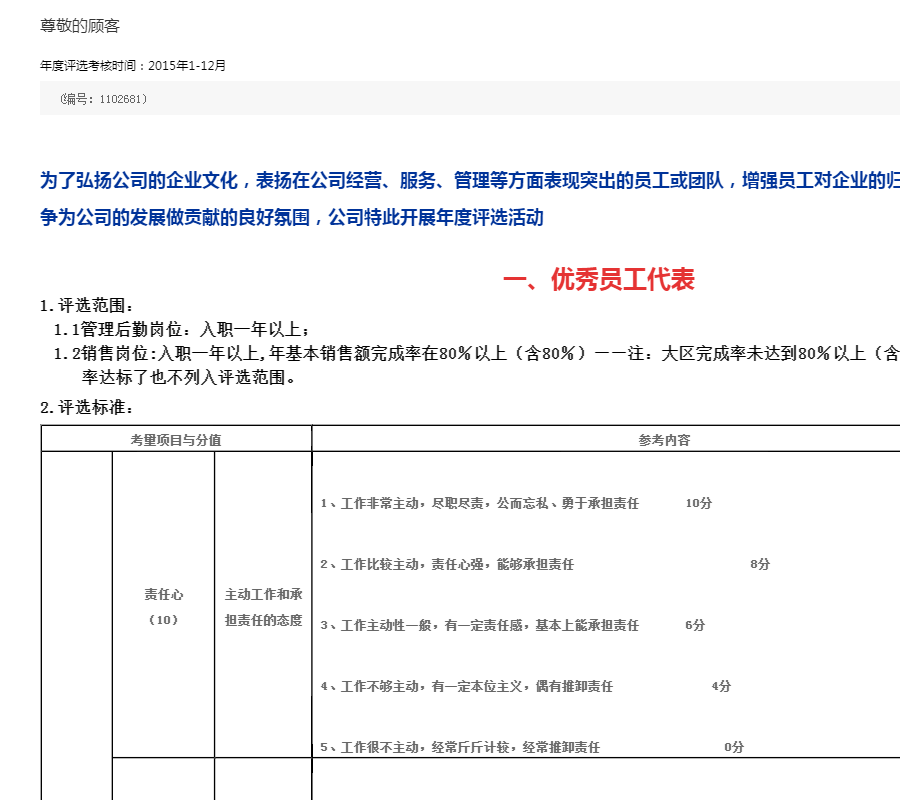The width and height of the screenshot is (900, 800).
Task: Click the "主动工作和承担责任的态度" cell
Action: [263, 606]
